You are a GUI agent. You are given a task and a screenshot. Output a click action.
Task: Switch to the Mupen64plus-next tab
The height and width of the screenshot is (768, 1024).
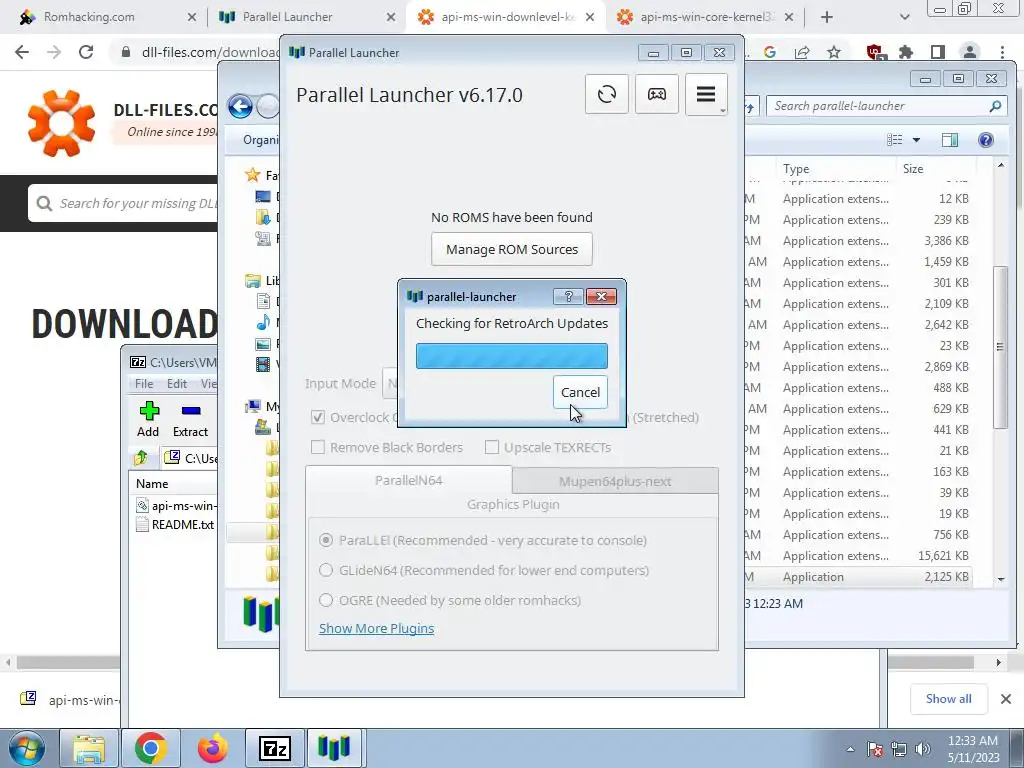click(x=615, y=481)
